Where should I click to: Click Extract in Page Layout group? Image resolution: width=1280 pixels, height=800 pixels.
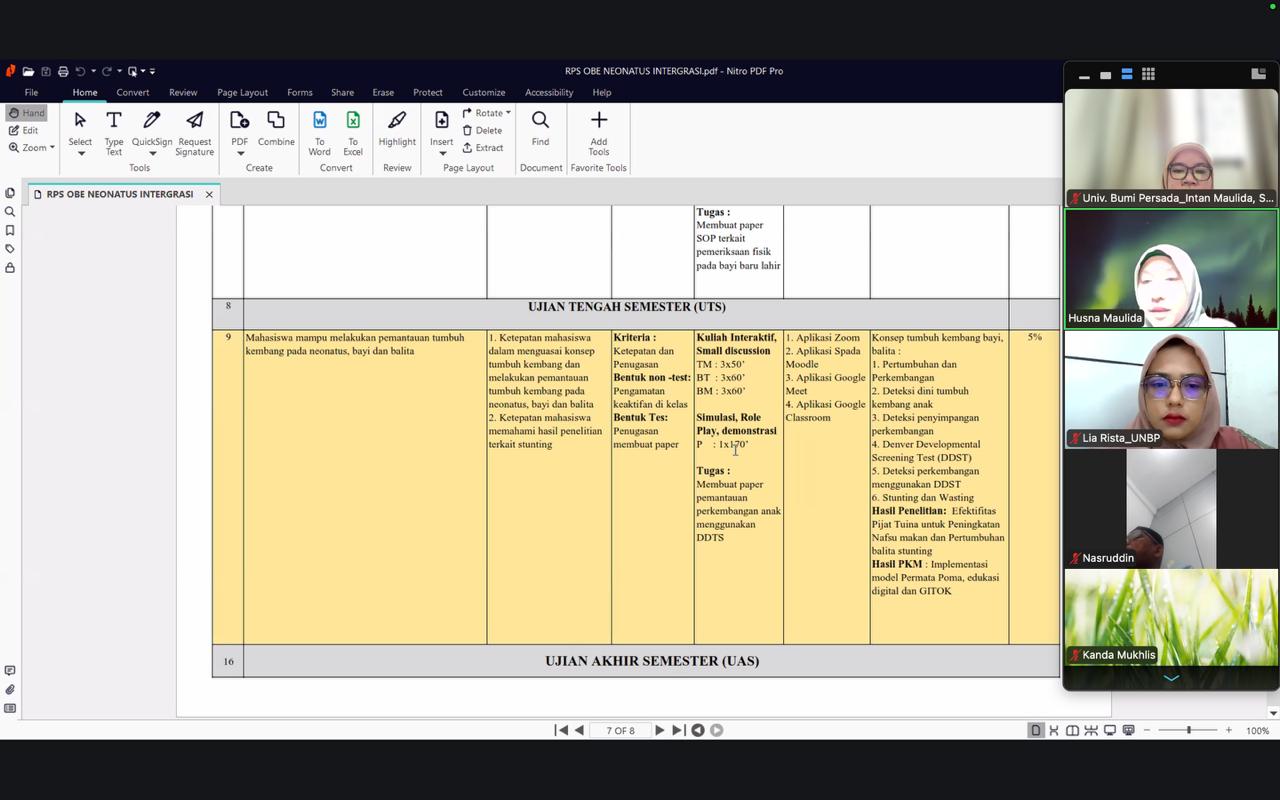tap(482, 148)
